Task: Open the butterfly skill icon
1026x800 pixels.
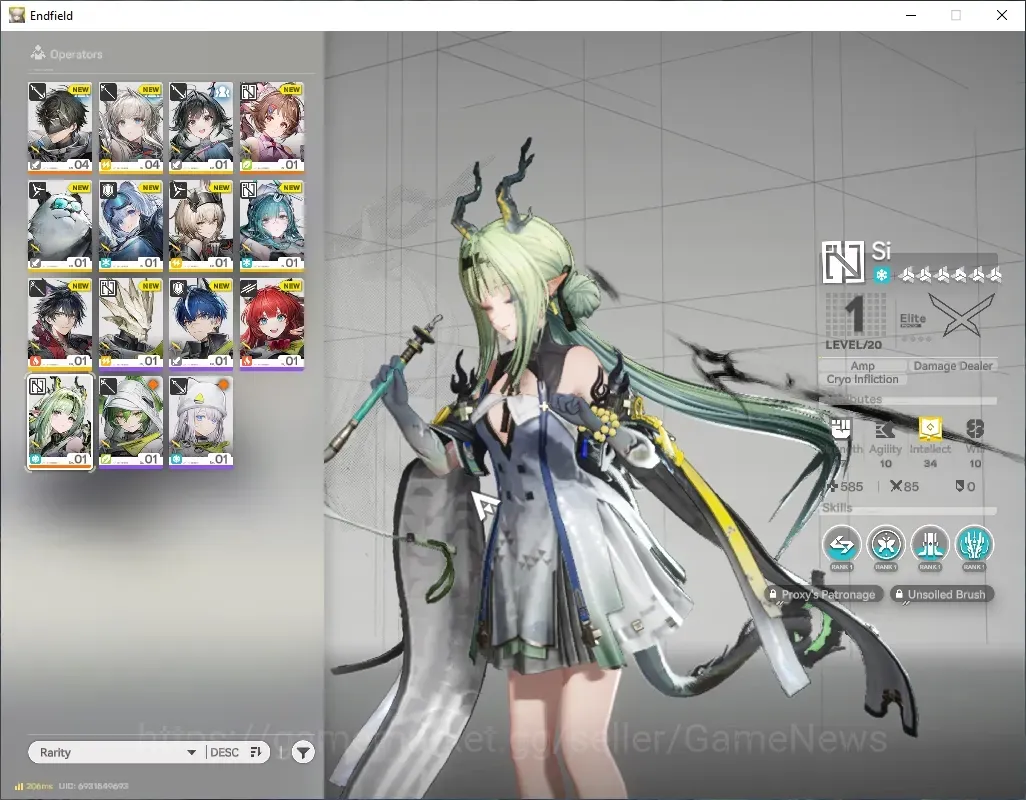Action: [886, 544]
